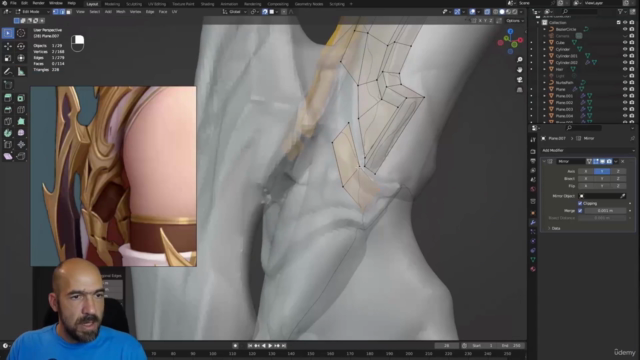Click the Merge distance 0.001 m field
Image resolution: width=640 pixels, height=360 pixels.
(605, 211)
